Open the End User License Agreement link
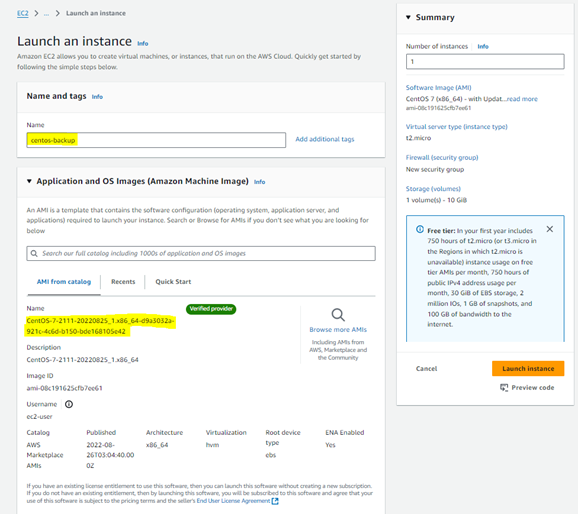578x514 pixels. (233, 501)
